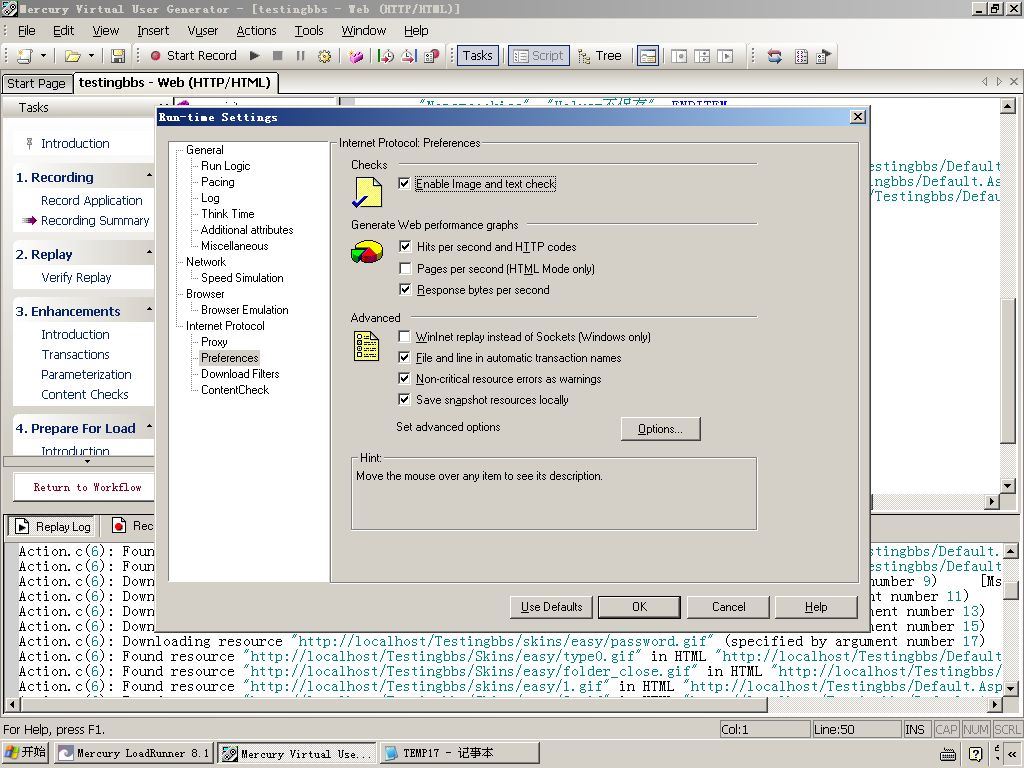
Task: Collapse the 2. Replay task section
Action: point(149,253)
